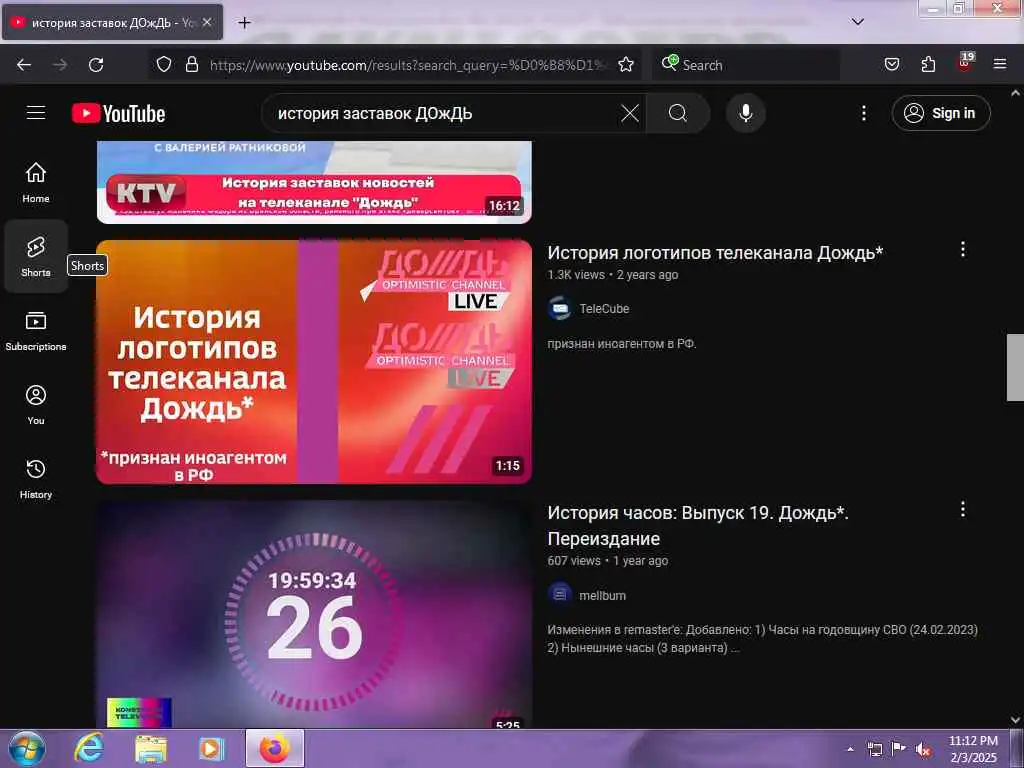Open Firefox extensions panel
The width and height of the screenshot is (1024, 768).
[x=928, y=64]
